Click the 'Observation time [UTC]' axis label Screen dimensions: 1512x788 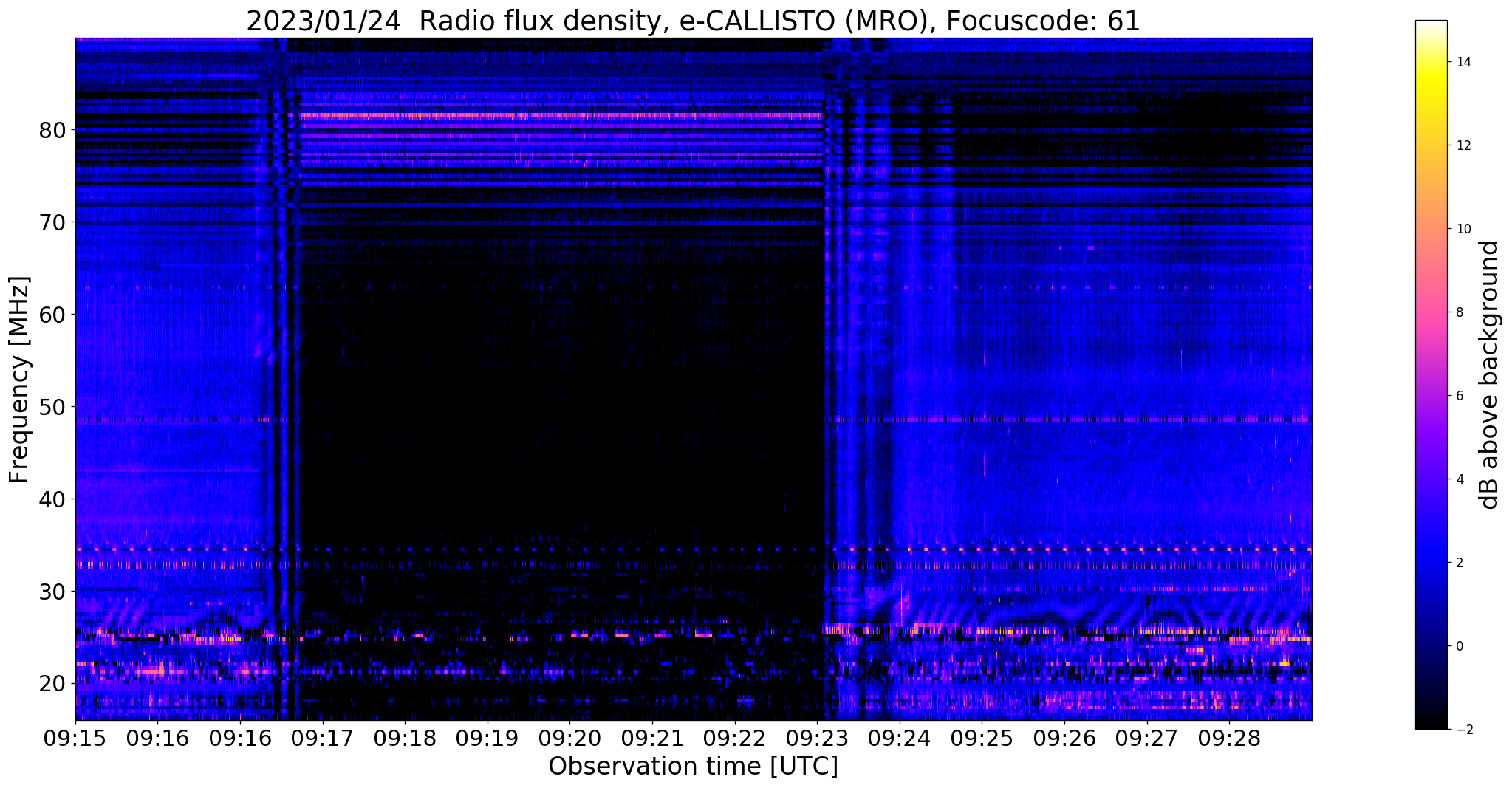(x=693, y=767)
